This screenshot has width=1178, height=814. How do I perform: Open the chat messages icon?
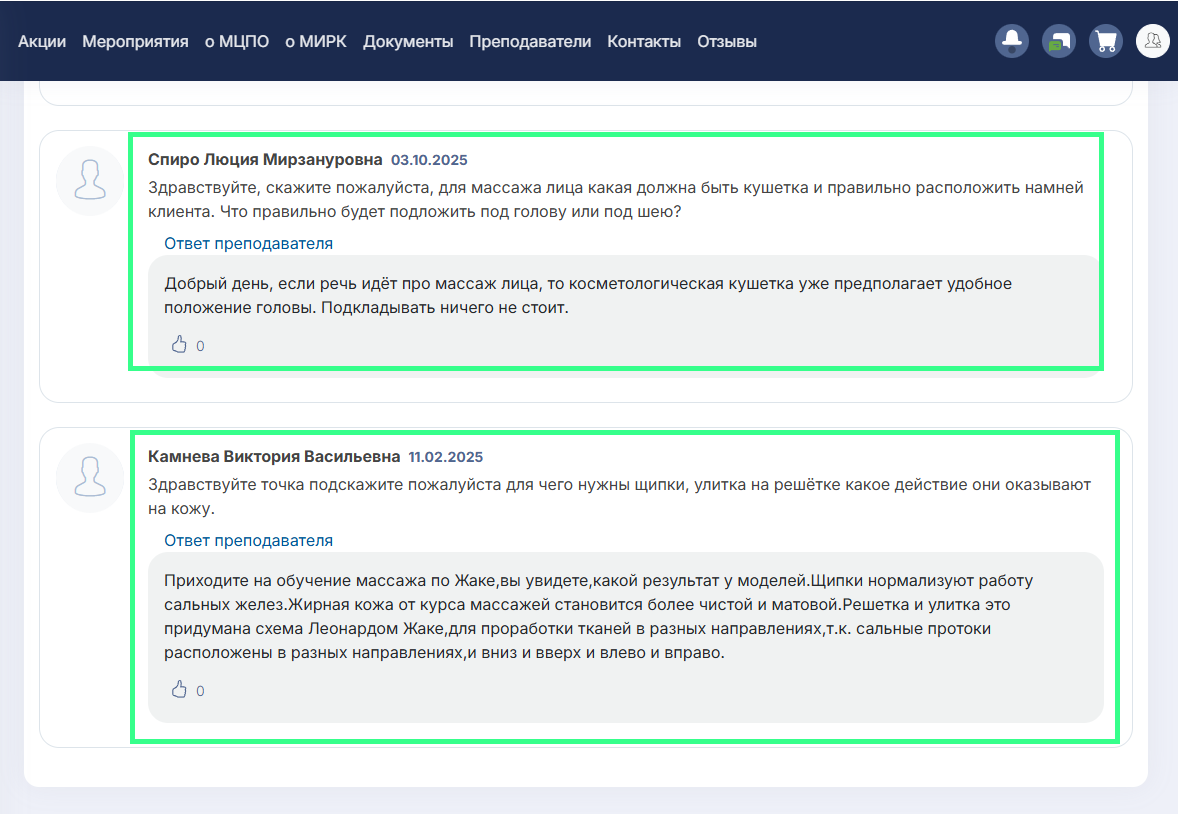click(x=1059, y=41)
